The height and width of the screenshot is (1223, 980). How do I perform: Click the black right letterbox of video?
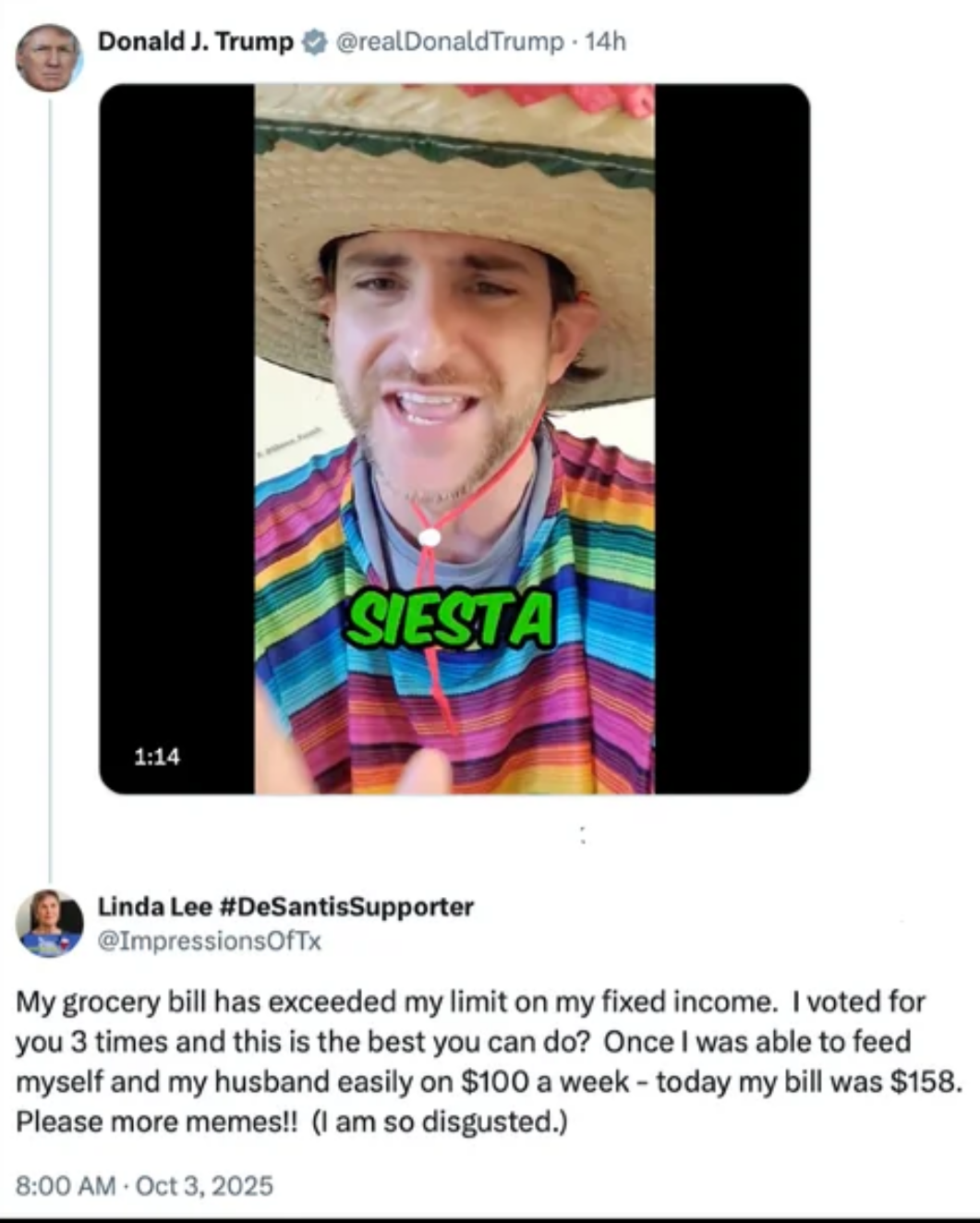tap(732, 439)
